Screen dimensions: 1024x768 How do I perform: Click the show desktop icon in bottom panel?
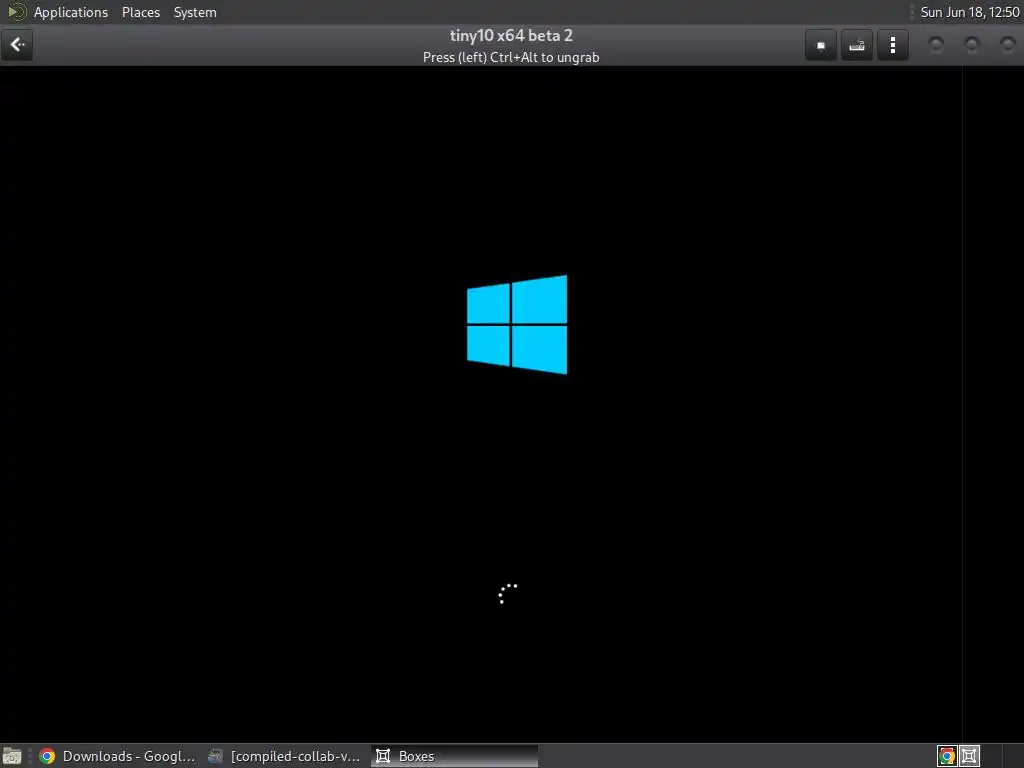[12, 756]
